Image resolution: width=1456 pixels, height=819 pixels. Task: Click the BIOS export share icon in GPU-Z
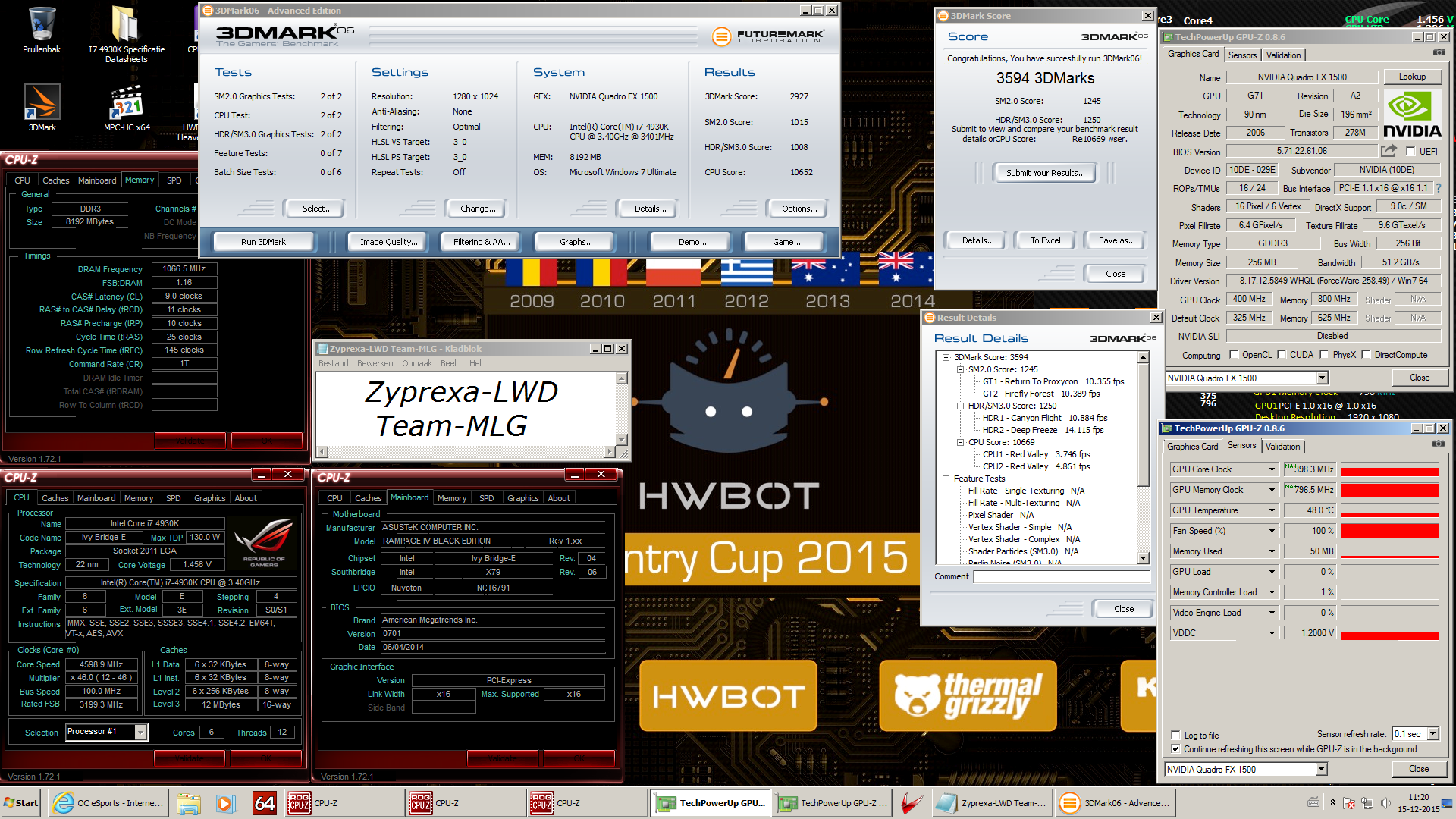(x=1389, y=151)
